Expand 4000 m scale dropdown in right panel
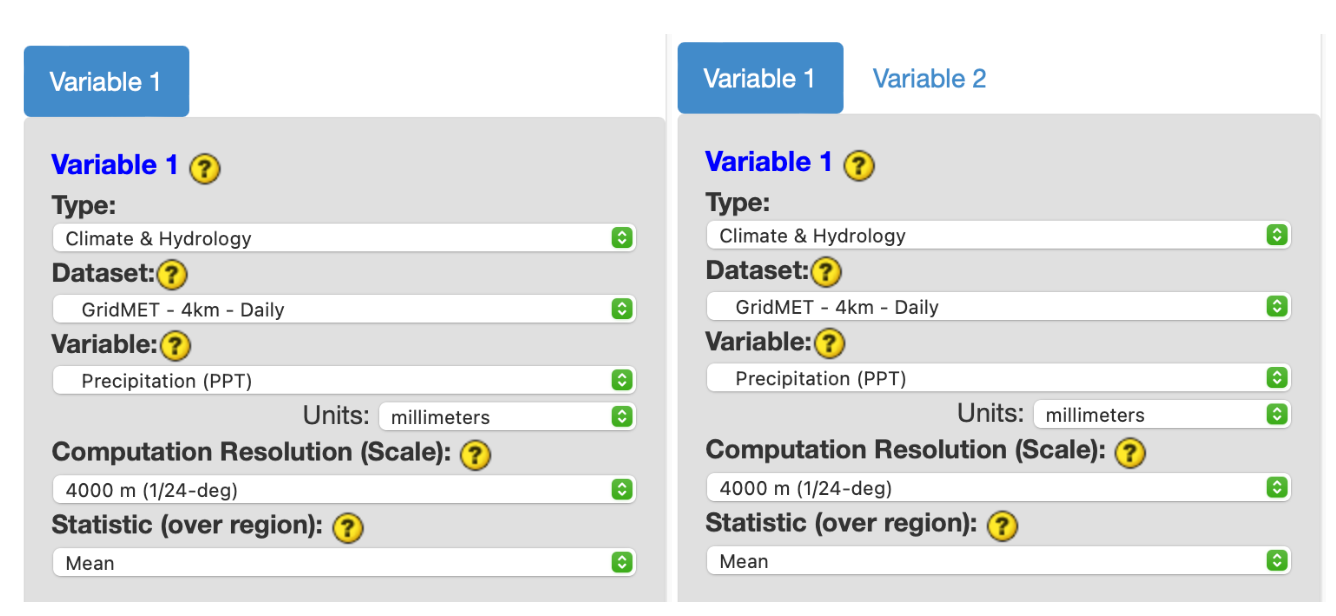The height and width of the screenshot is (616, 1336). (x=997, y=488)
